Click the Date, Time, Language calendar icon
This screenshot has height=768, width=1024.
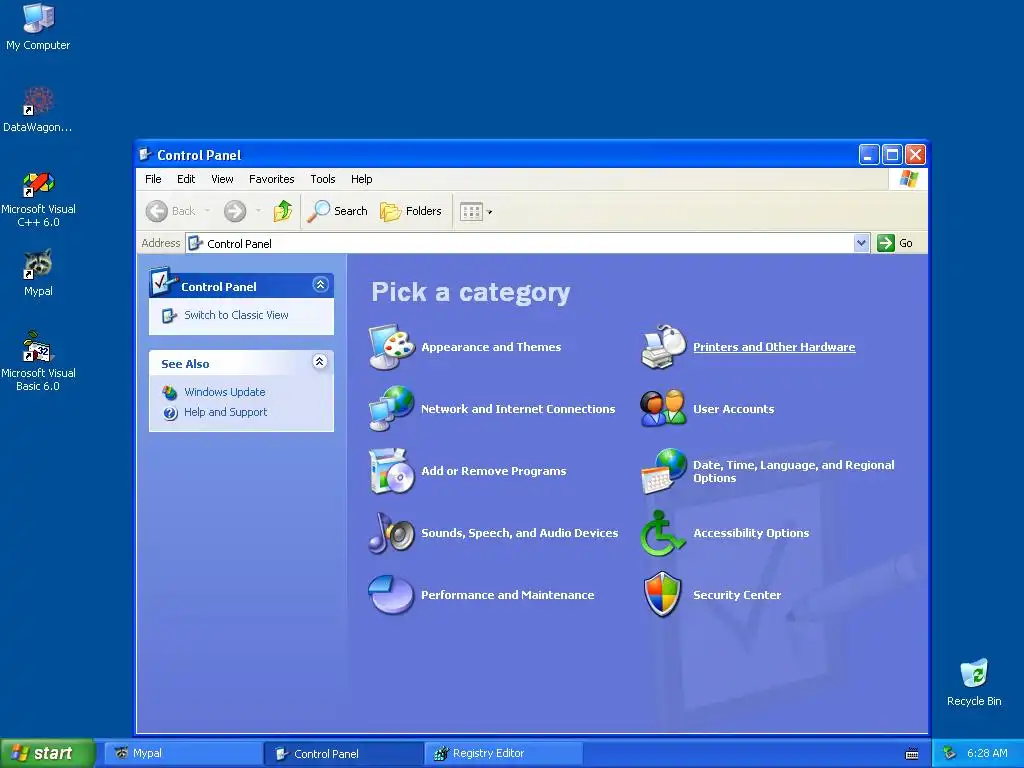[x=663, y=471]
